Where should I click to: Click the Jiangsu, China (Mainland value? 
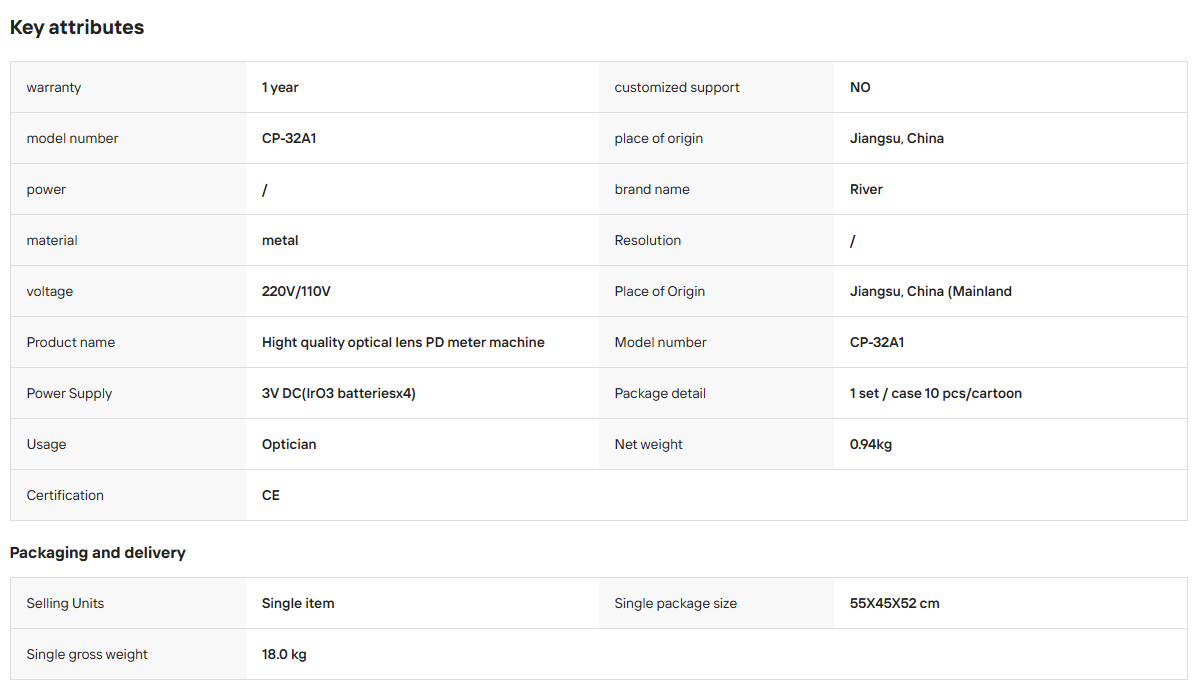931,291
